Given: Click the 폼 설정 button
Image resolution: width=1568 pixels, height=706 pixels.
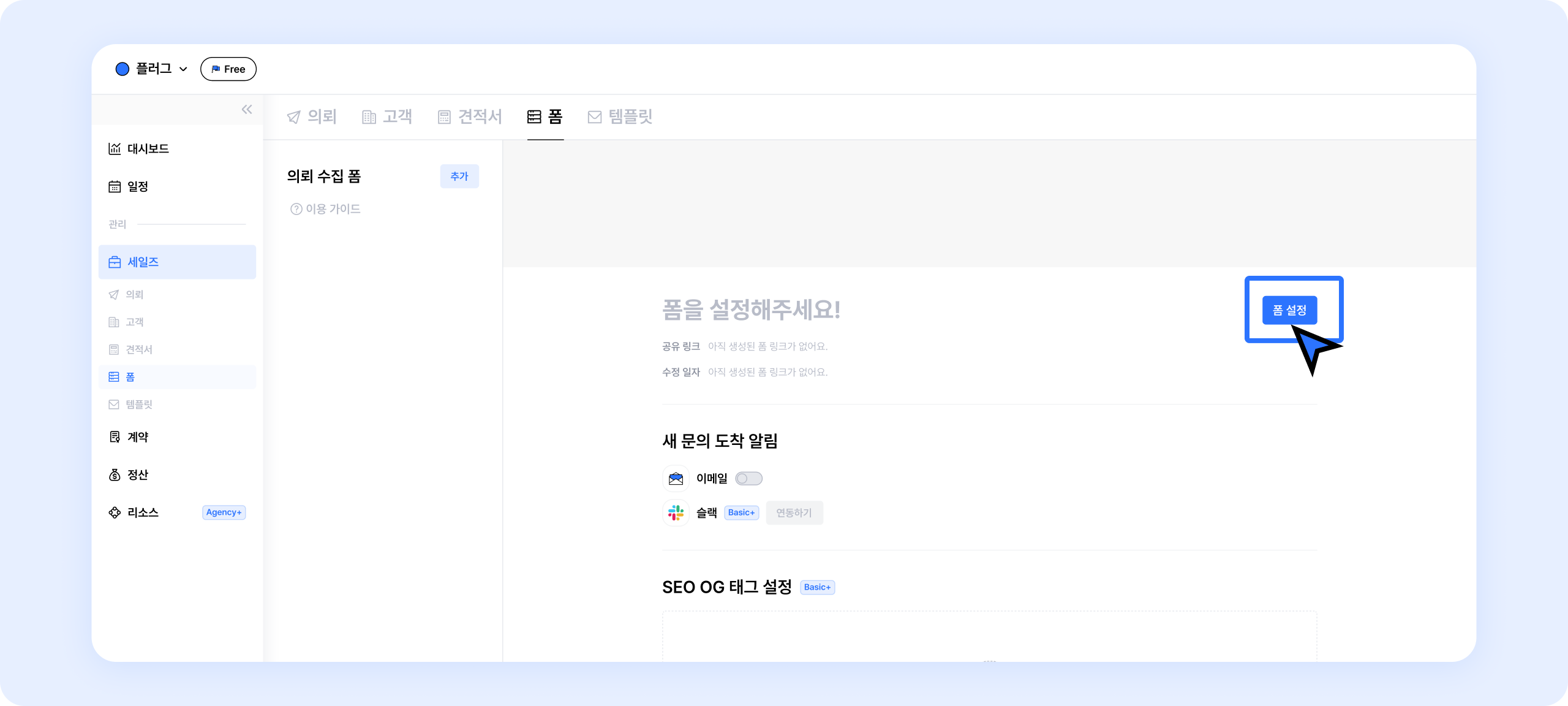Looking at the screenshot, I should (1289, 310).
